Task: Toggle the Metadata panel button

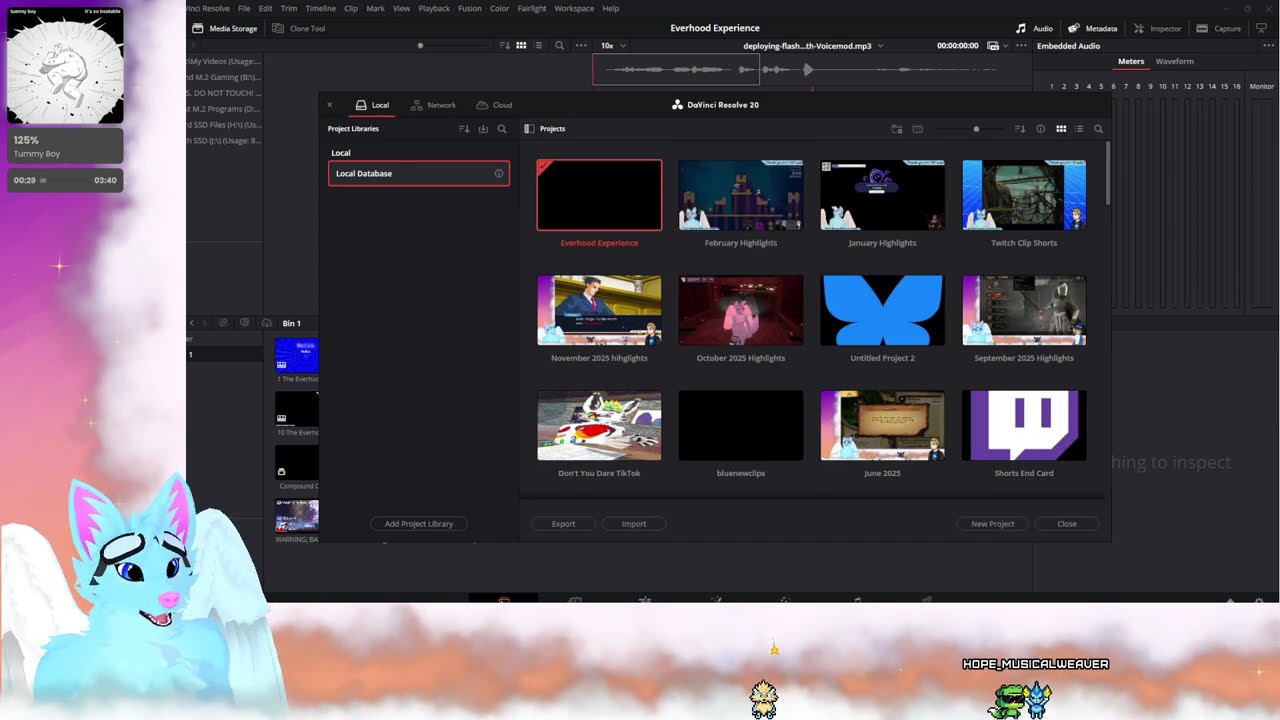Action: [1092, 28]
